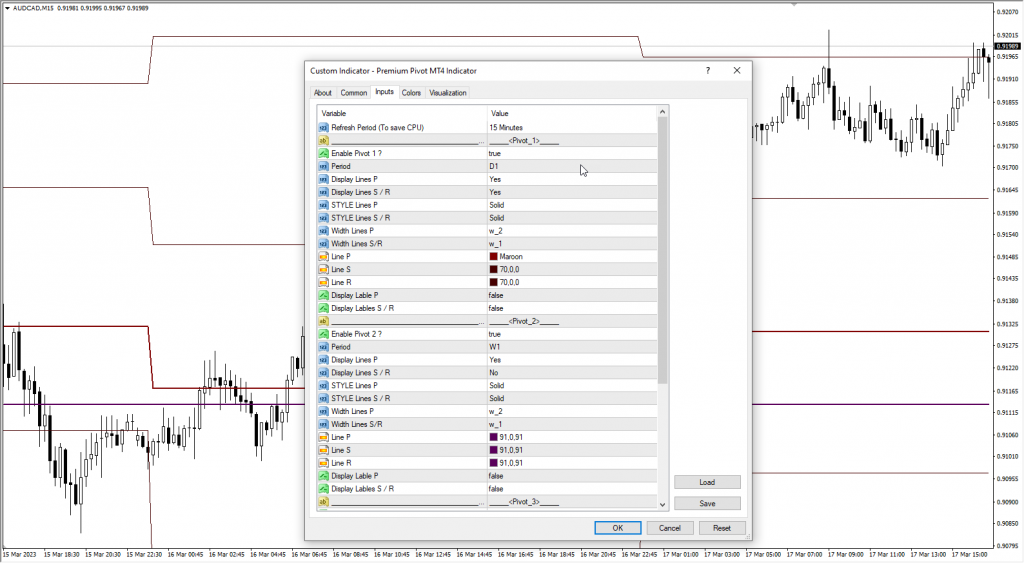
Task: Click the Load button
Action: point(707,482)
